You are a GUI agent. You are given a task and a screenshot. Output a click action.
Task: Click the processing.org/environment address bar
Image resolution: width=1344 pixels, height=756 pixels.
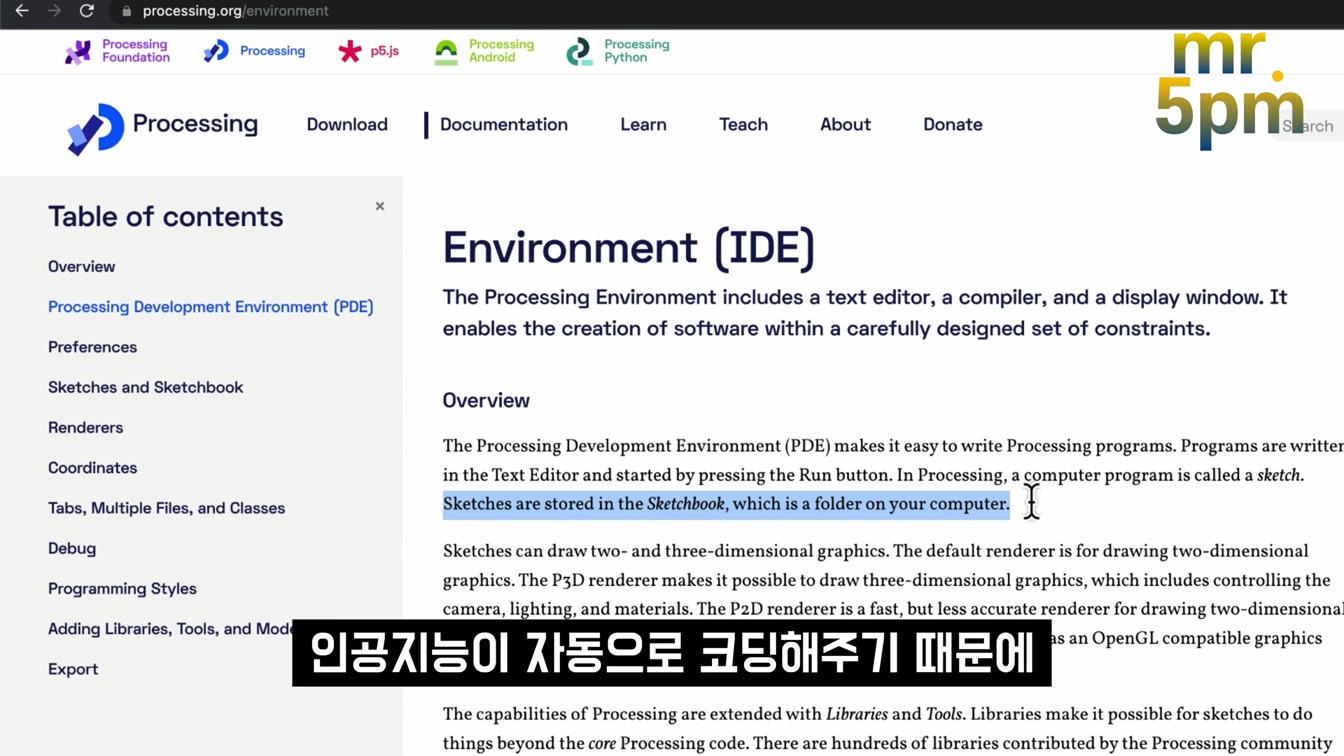coord(235,11)
